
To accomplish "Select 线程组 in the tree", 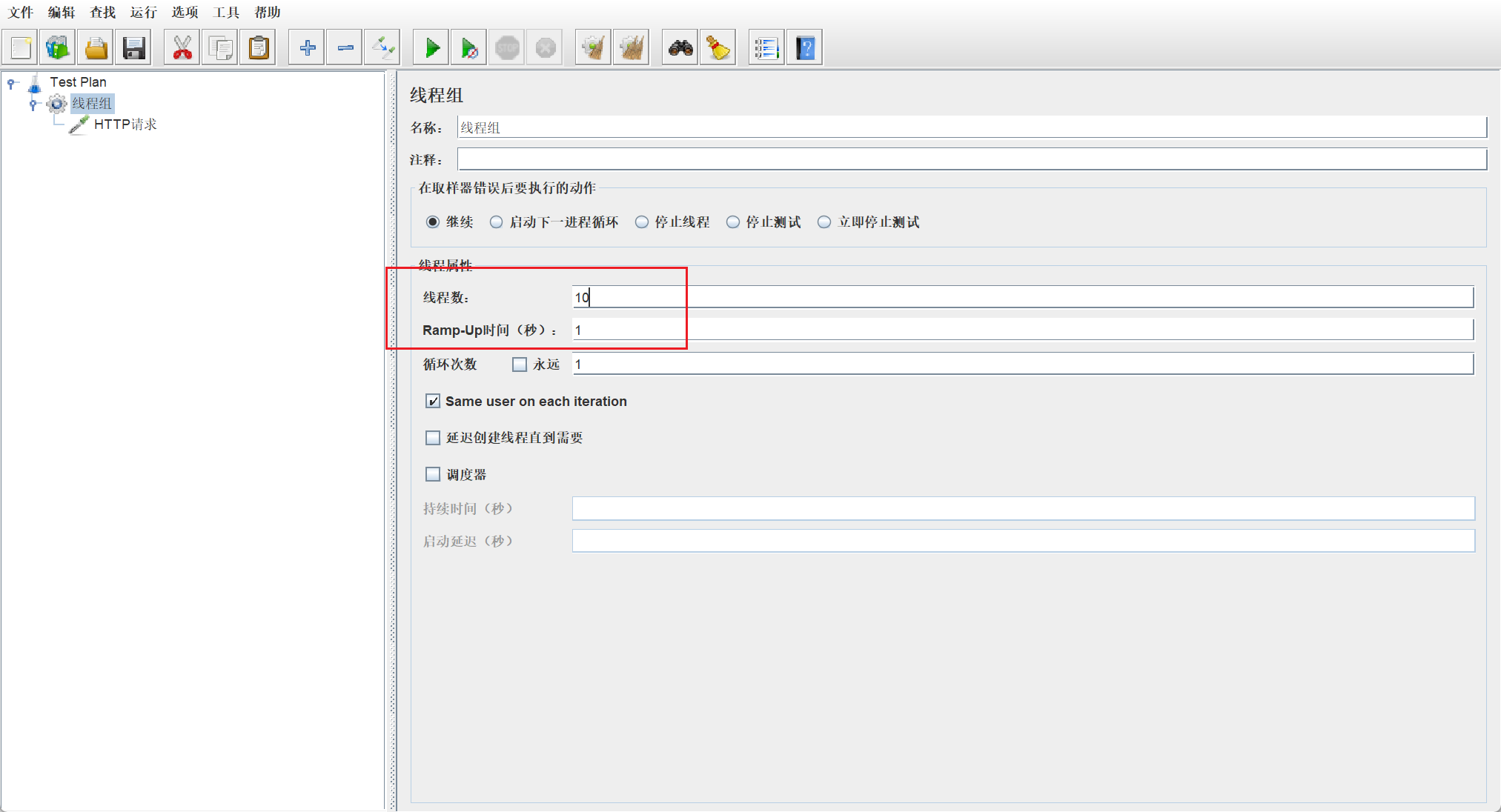I will (92, 104).
